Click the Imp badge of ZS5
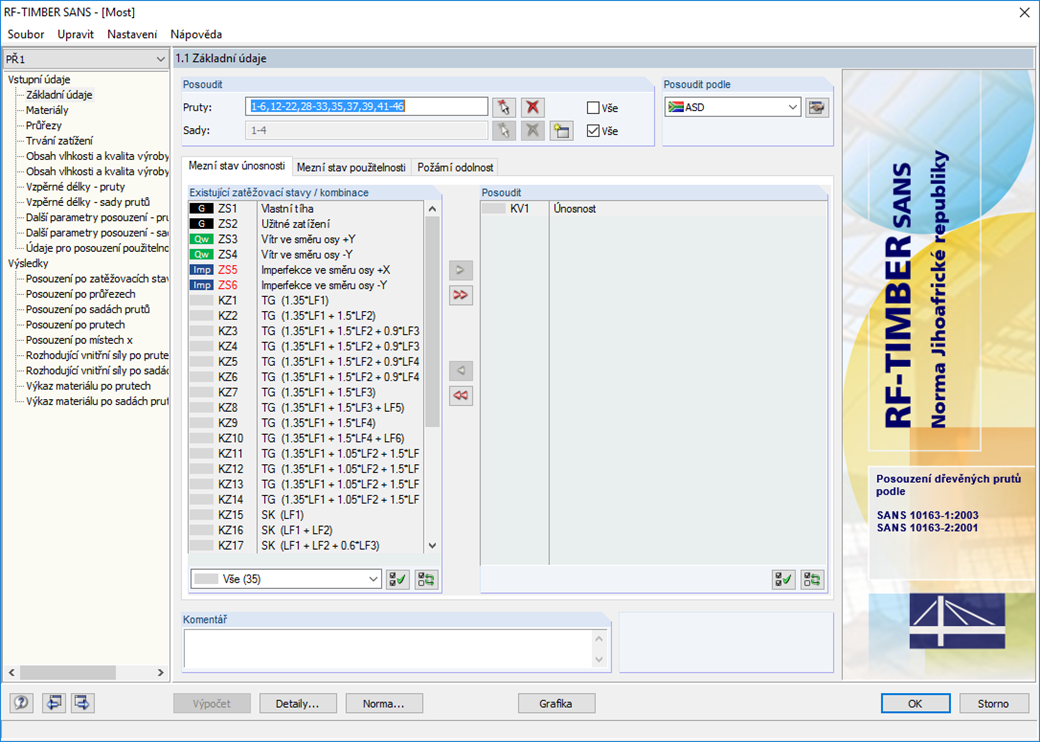1040x742 pixels. pyautogui.click(x=202, y=270)
